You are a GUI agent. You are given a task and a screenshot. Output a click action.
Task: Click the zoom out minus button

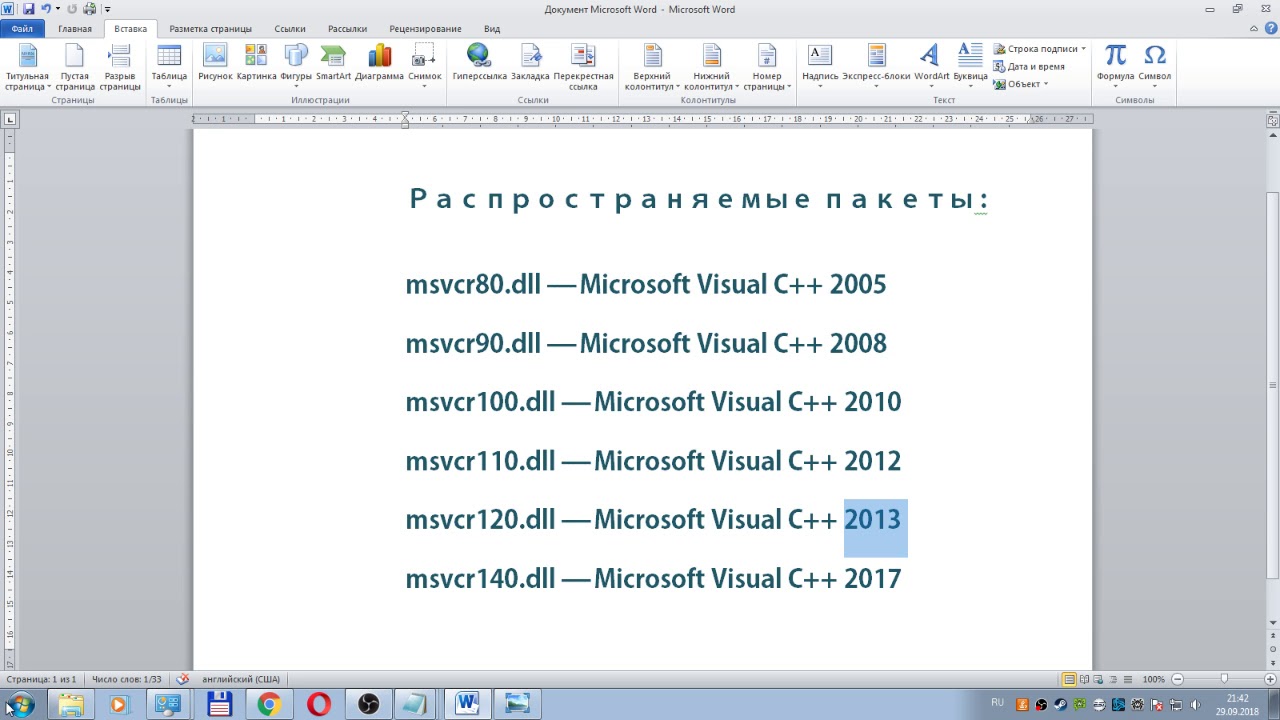point(1177,679)
